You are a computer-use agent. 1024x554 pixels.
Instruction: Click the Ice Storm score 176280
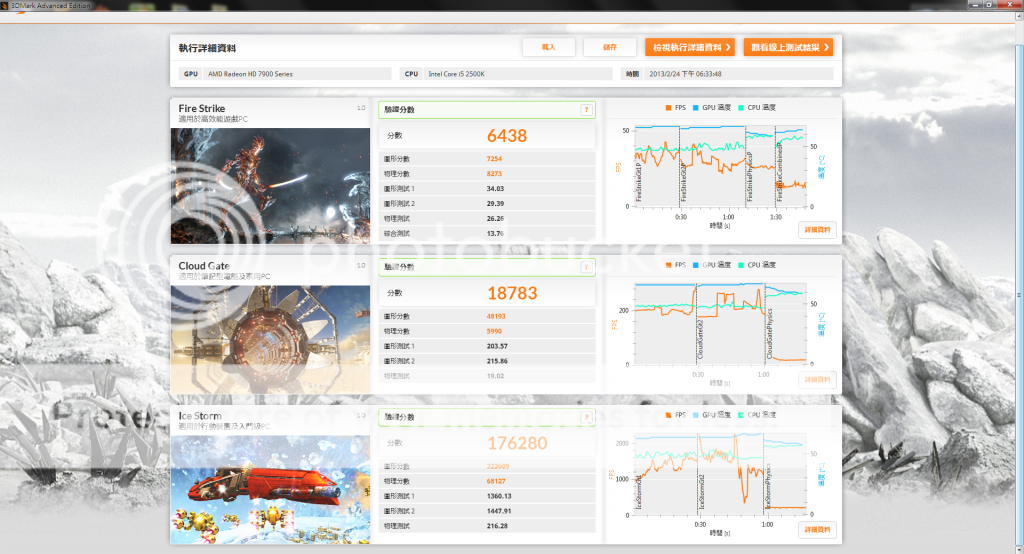pos(517,444)
